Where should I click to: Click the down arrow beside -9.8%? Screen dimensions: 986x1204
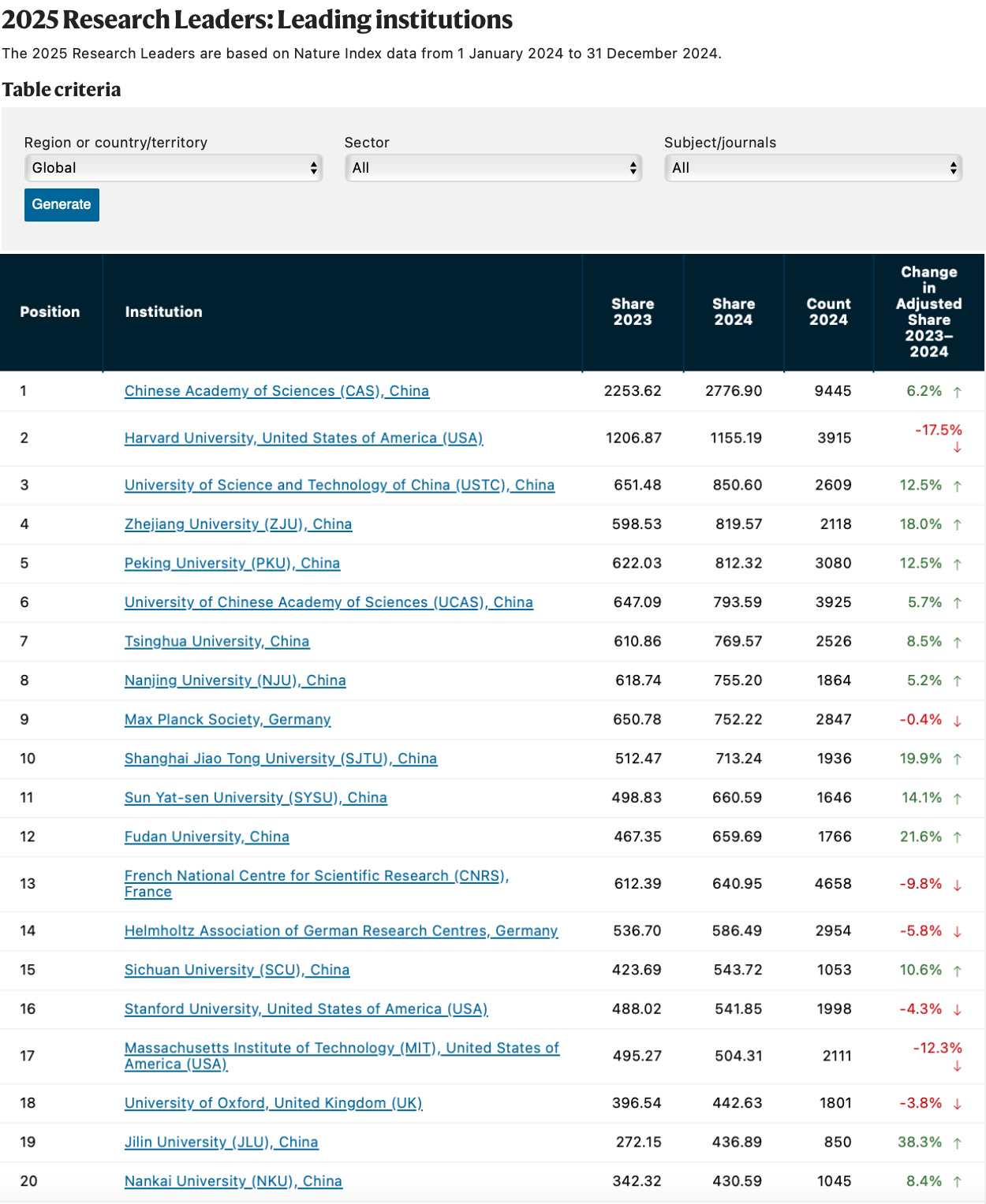click(957, 885)
